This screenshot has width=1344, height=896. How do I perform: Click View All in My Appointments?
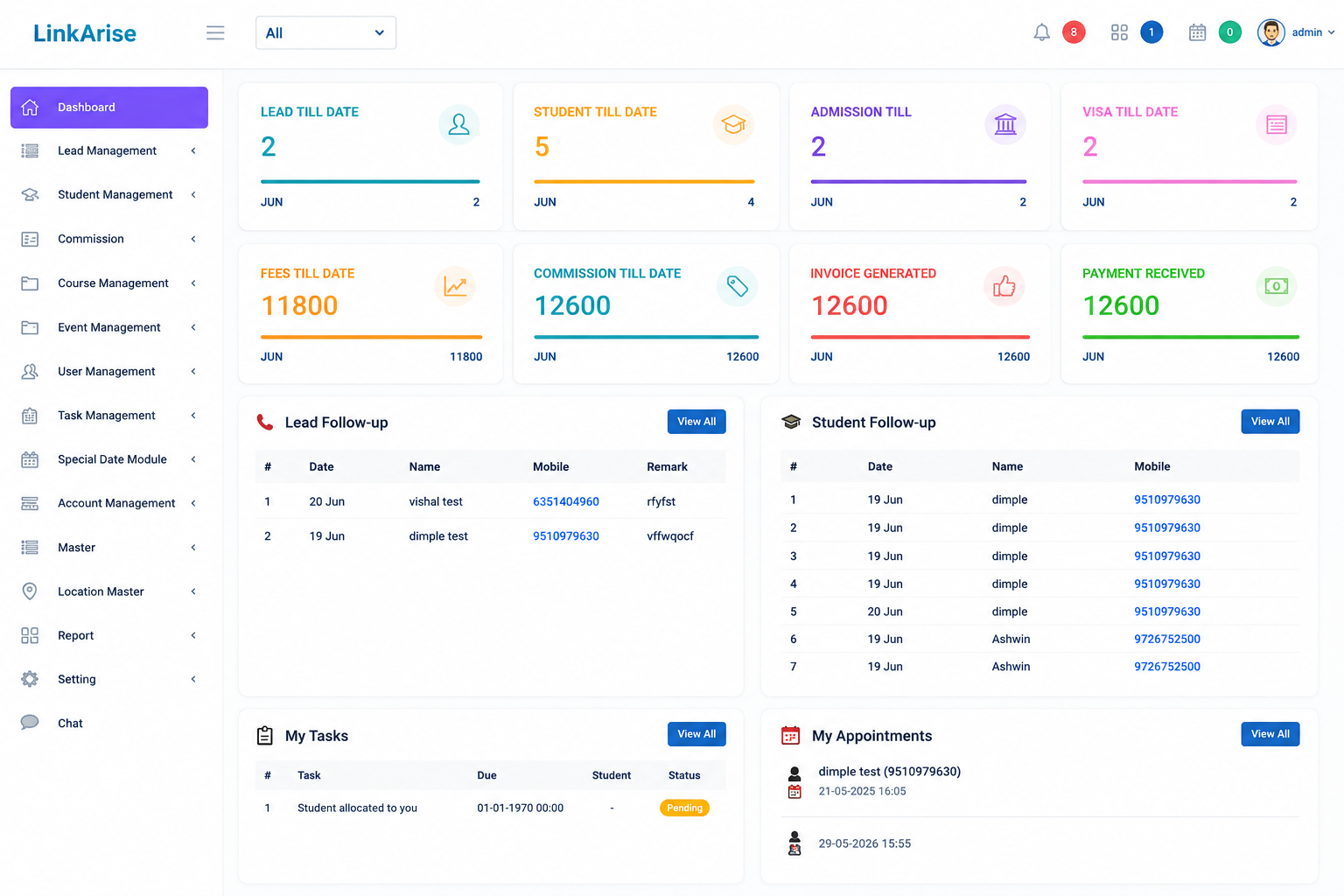(x=1270, y=734)
